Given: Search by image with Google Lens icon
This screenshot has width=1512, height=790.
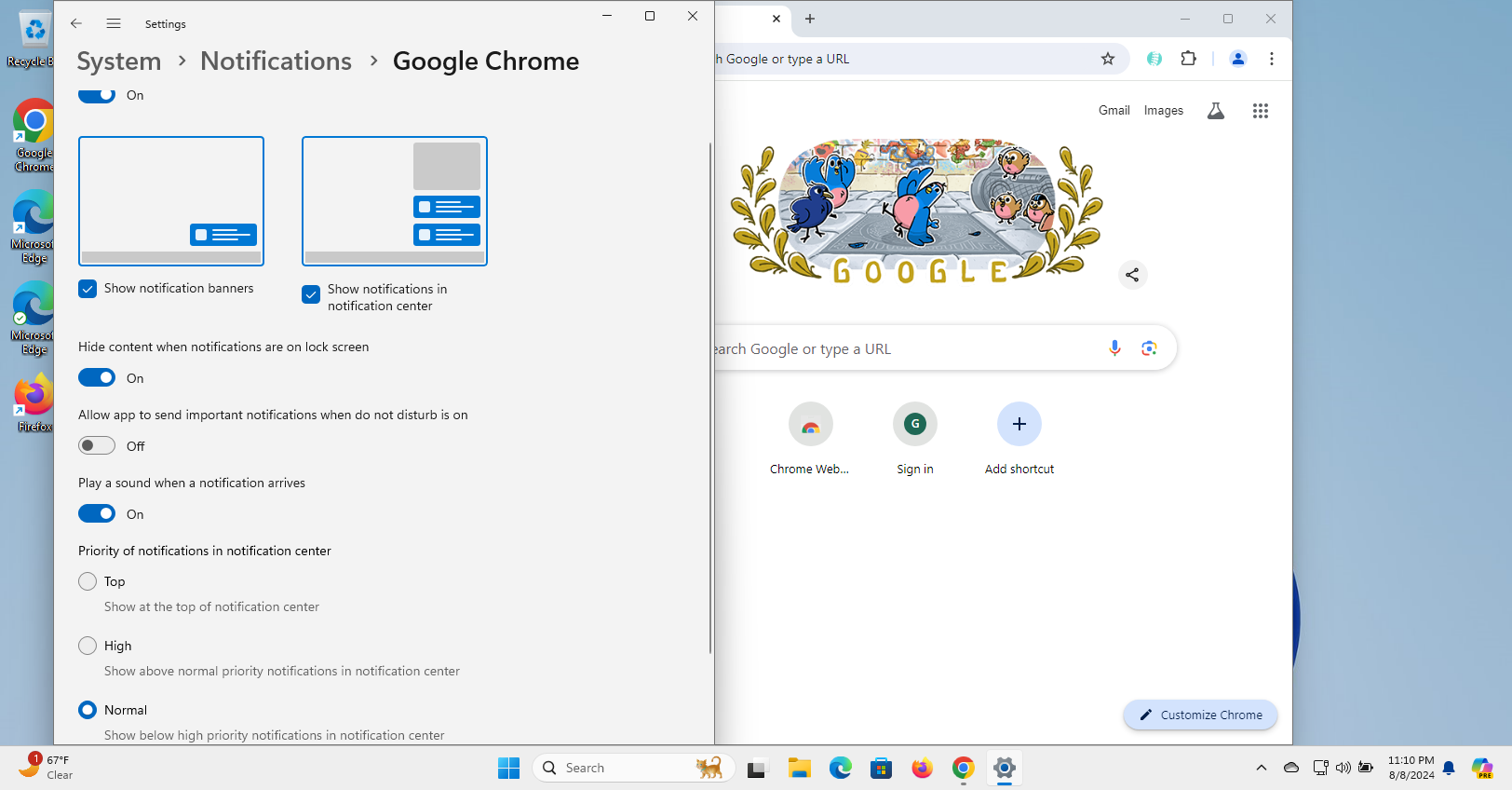Looking at the screenshot, I should point(1149,348).
